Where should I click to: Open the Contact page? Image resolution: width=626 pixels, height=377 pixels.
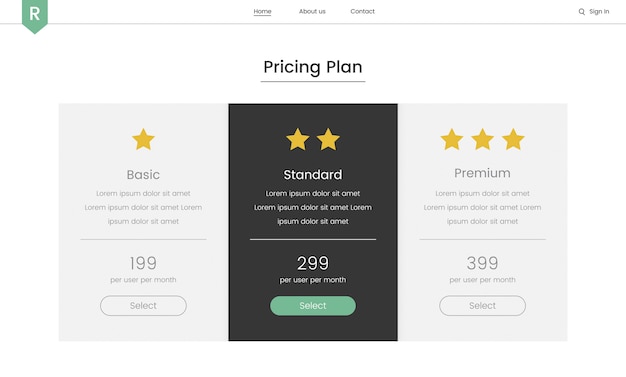[363, 12]
